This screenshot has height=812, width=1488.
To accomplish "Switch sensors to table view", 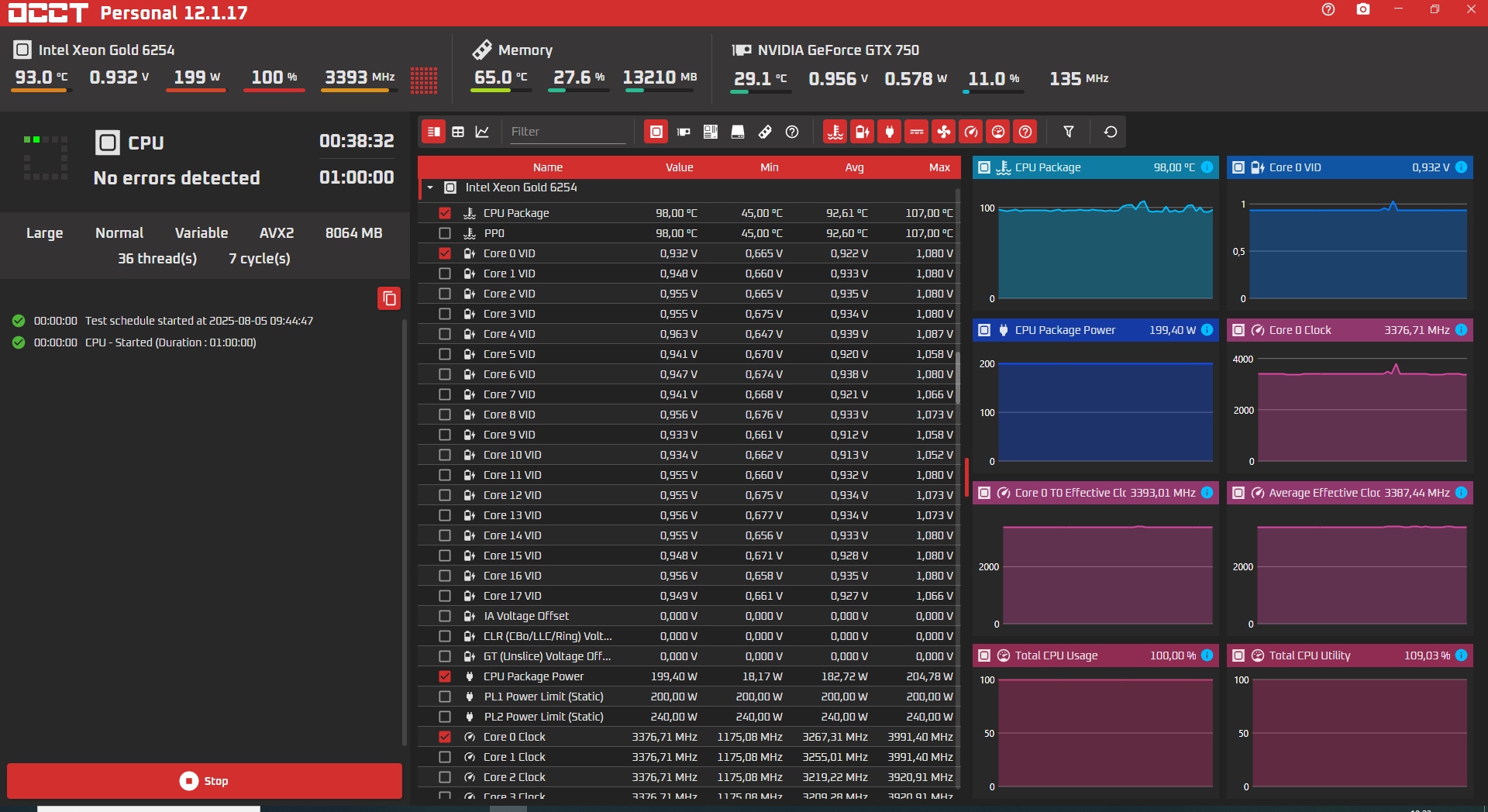I will [x=458, y=132].
